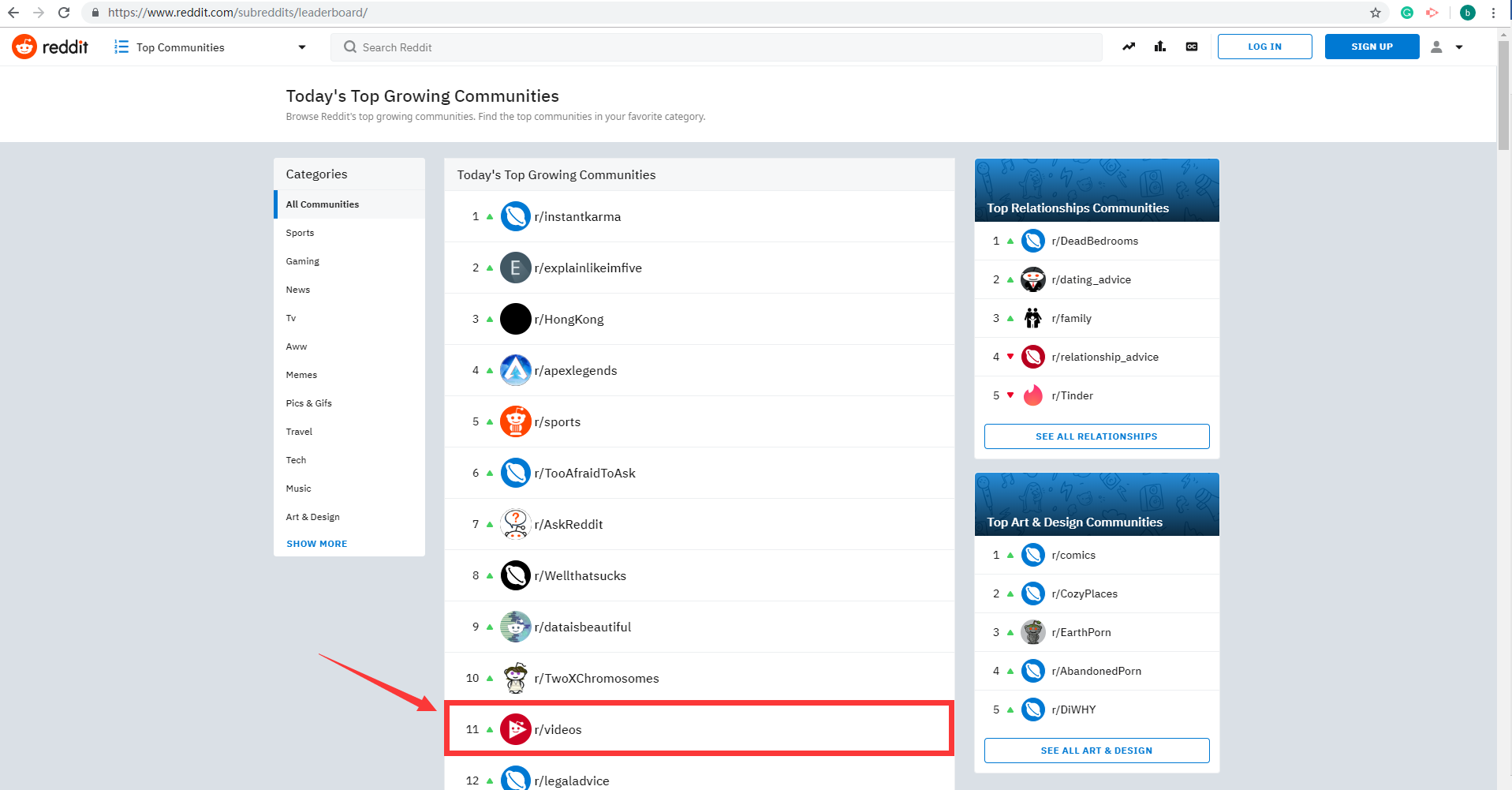Open the All bar chart icon
1512x790 pixels.
point(1160,47)
